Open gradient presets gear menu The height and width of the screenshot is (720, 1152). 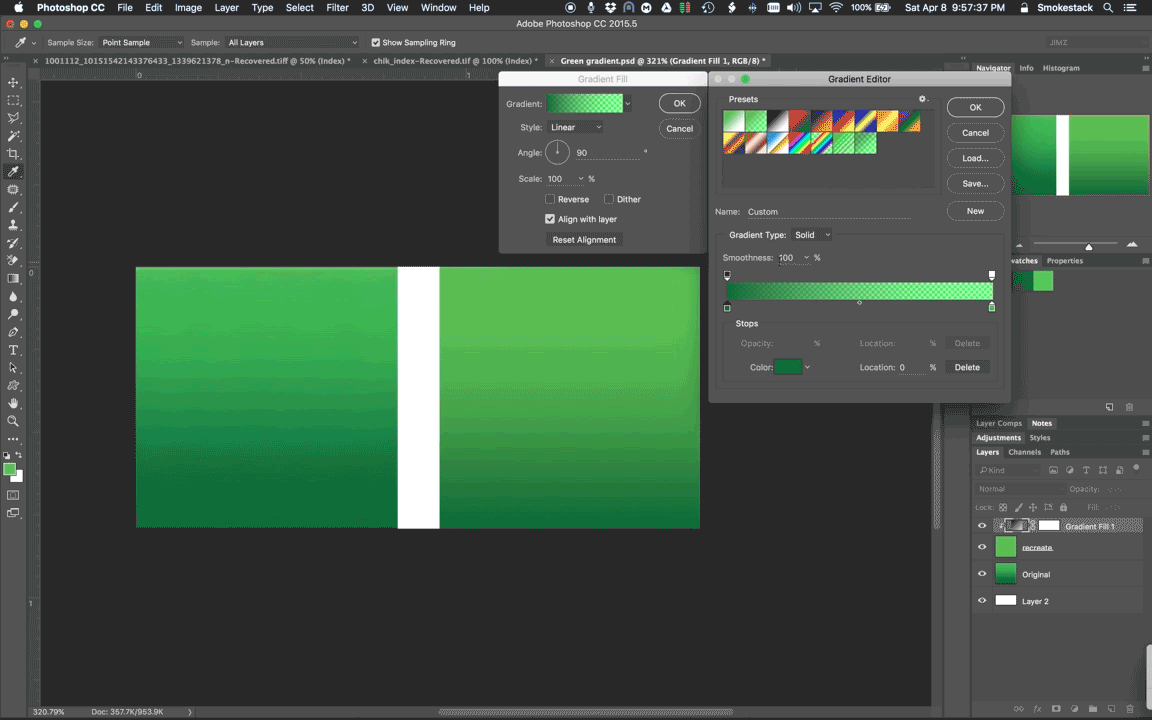[x=923, y=99]
